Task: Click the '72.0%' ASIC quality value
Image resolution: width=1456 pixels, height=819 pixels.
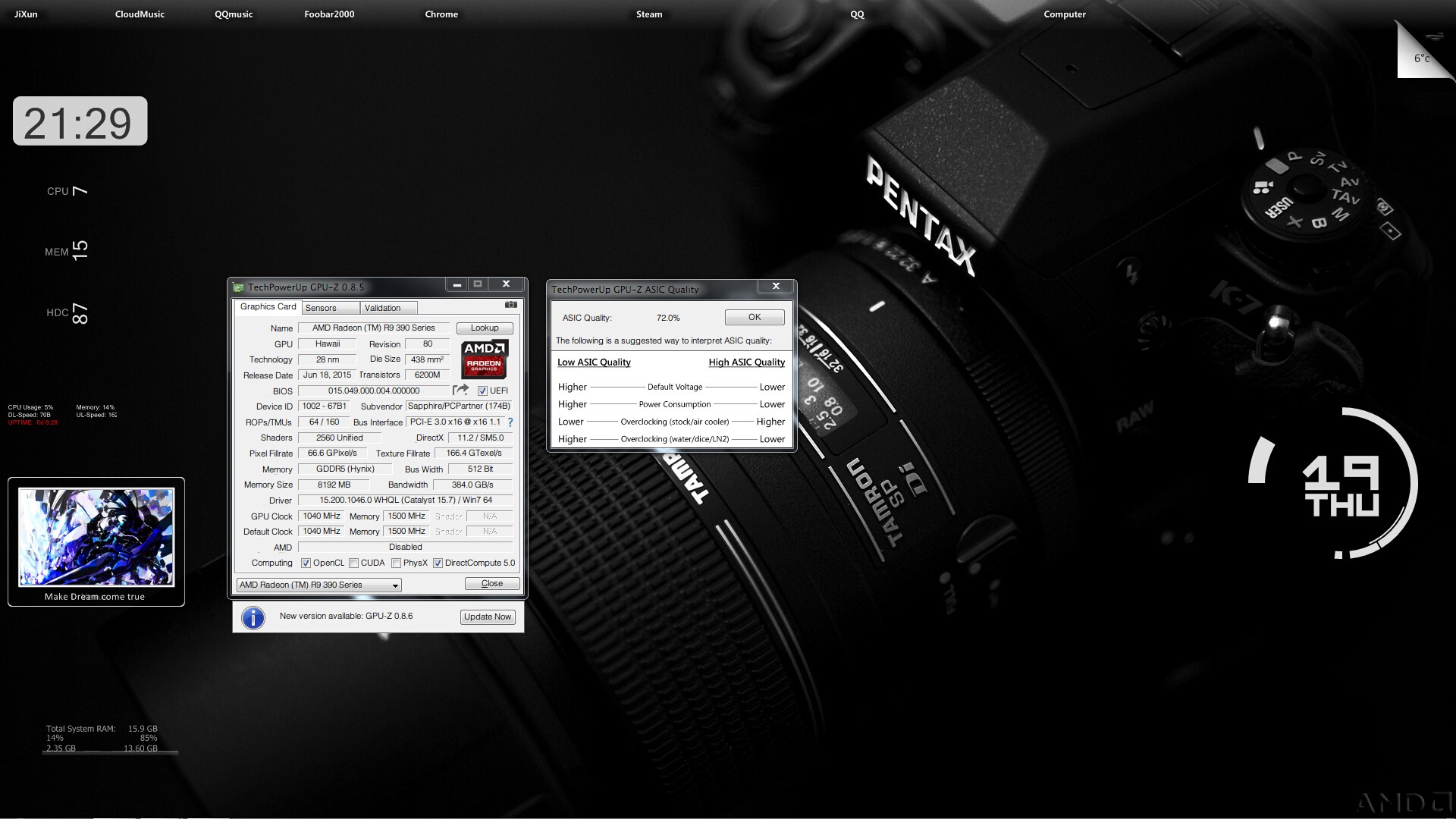Action: click(x=668, y=318)
